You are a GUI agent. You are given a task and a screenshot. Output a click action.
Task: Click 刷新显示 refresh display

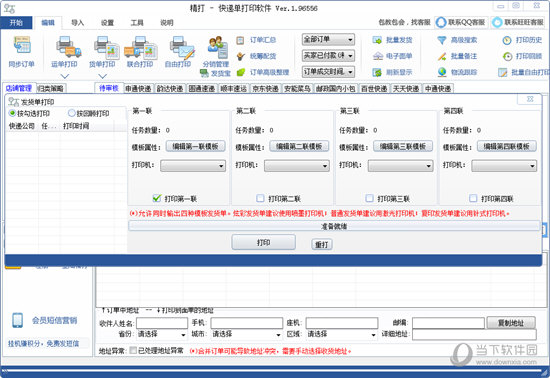[x=392, y=72]
